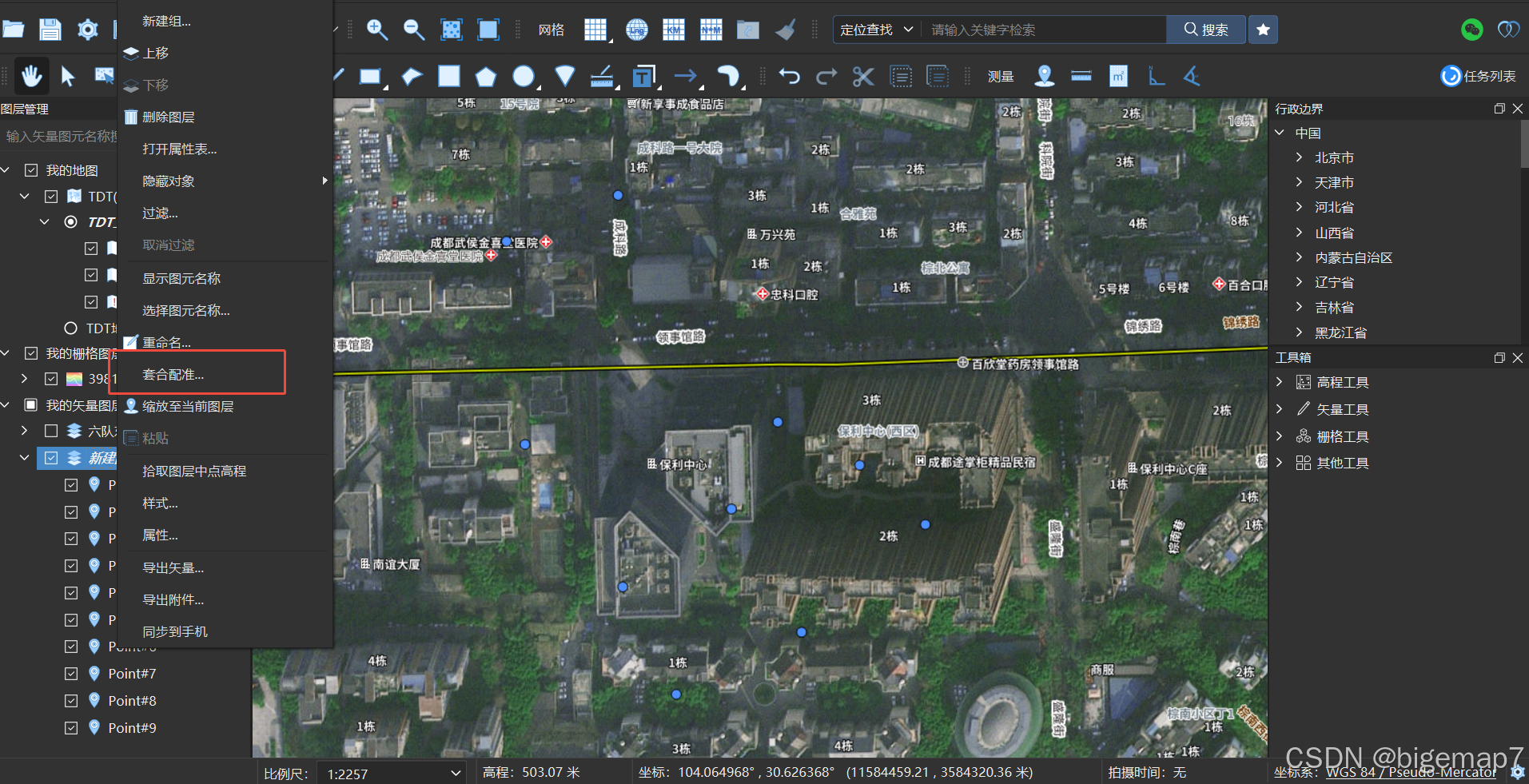Open the 任务列表 task list
The width and height of the screenshot is (1529, 784).
[1479, 77]
